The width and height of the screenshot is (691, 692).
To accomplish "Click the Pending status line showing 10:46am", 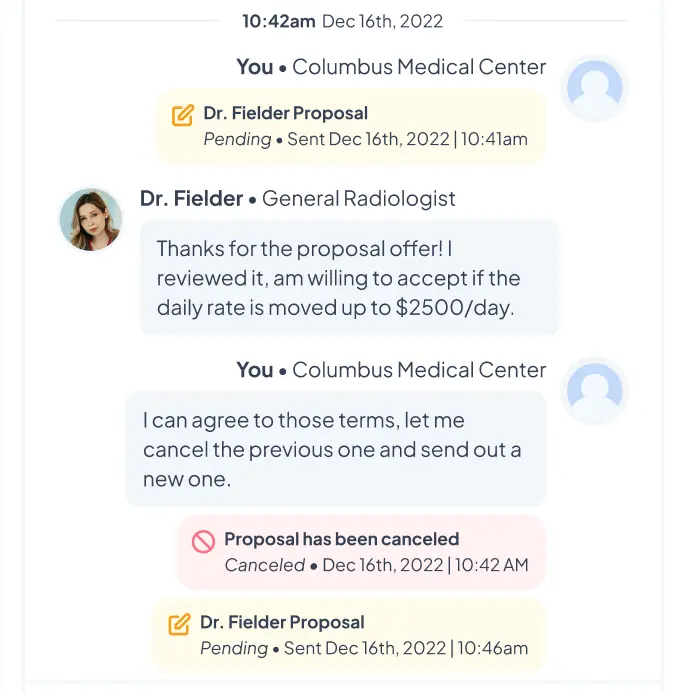I will point(364,648).
